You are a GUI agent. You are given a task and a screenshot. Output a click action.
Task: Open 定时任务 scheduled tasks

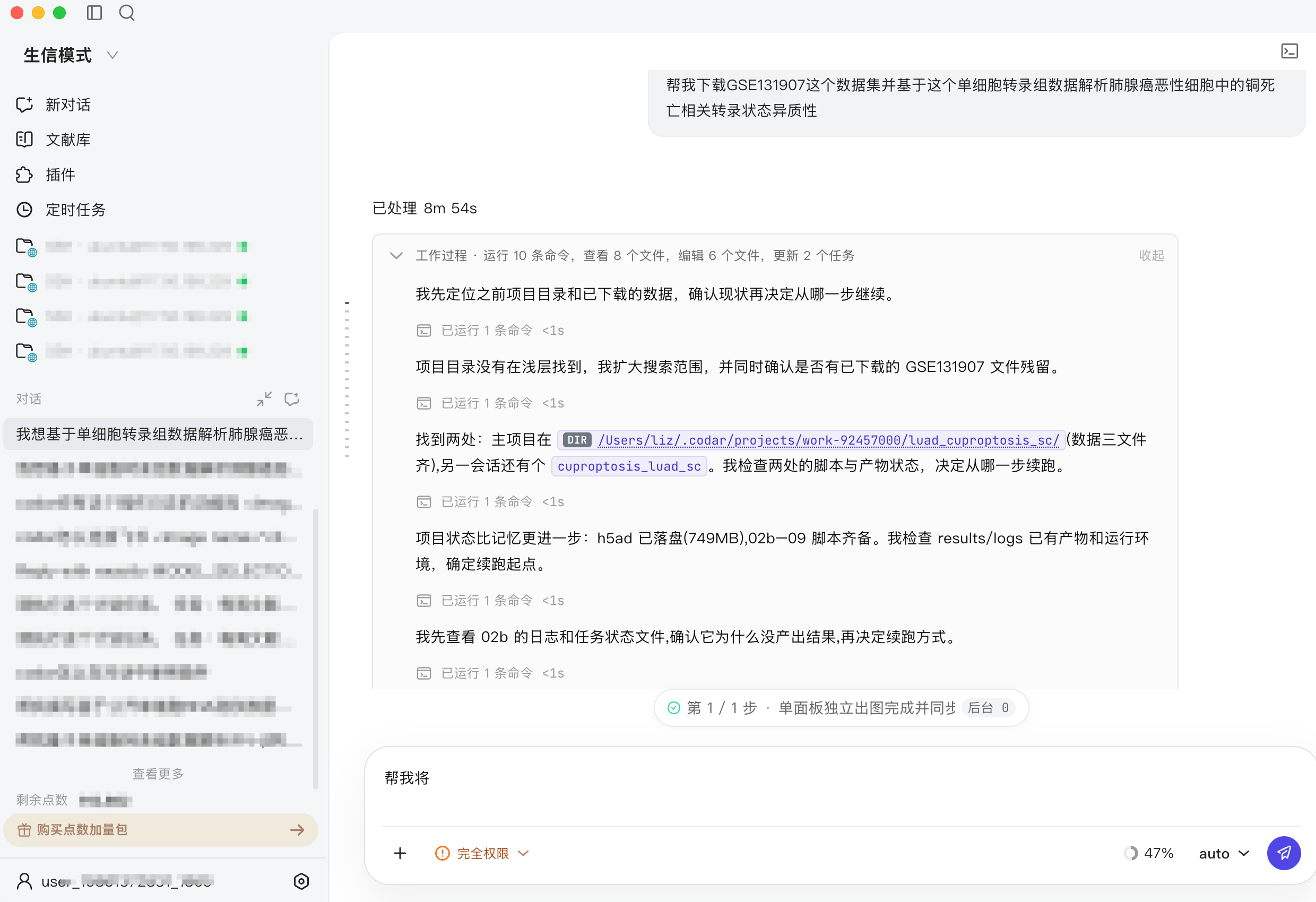point(60,210)
